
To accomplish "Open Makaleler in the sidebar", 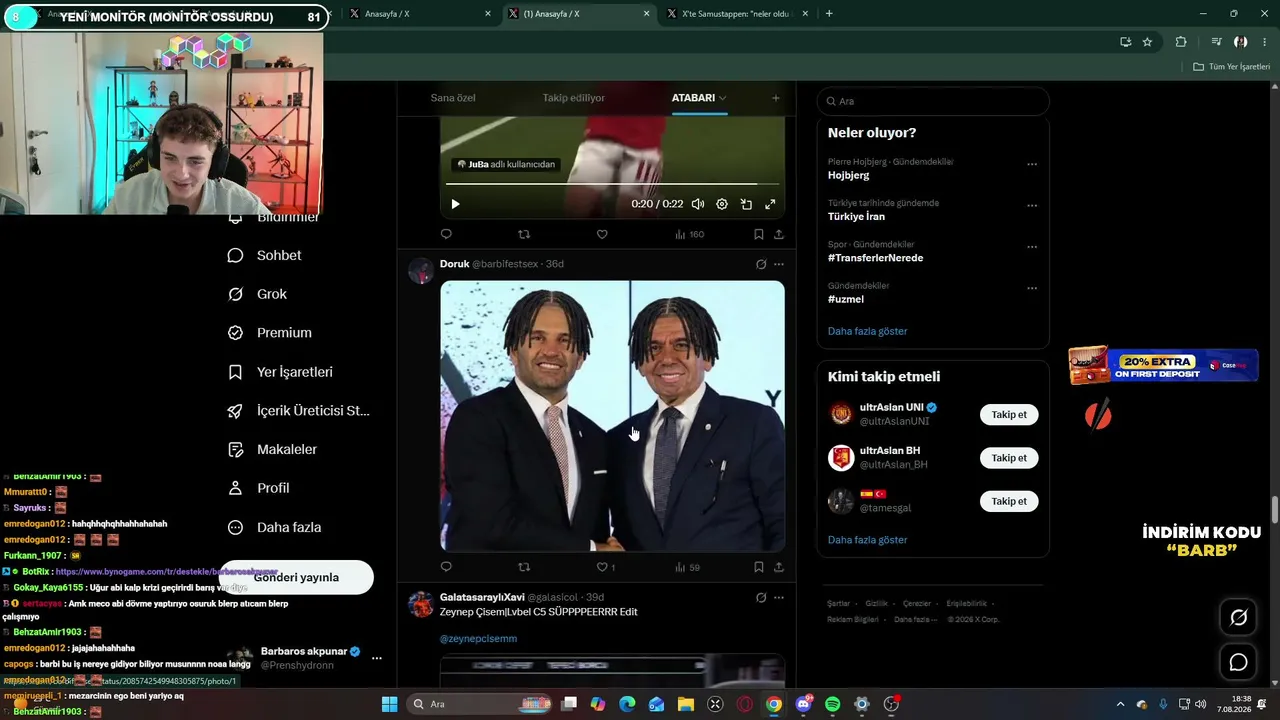I will tap(273, 450).
